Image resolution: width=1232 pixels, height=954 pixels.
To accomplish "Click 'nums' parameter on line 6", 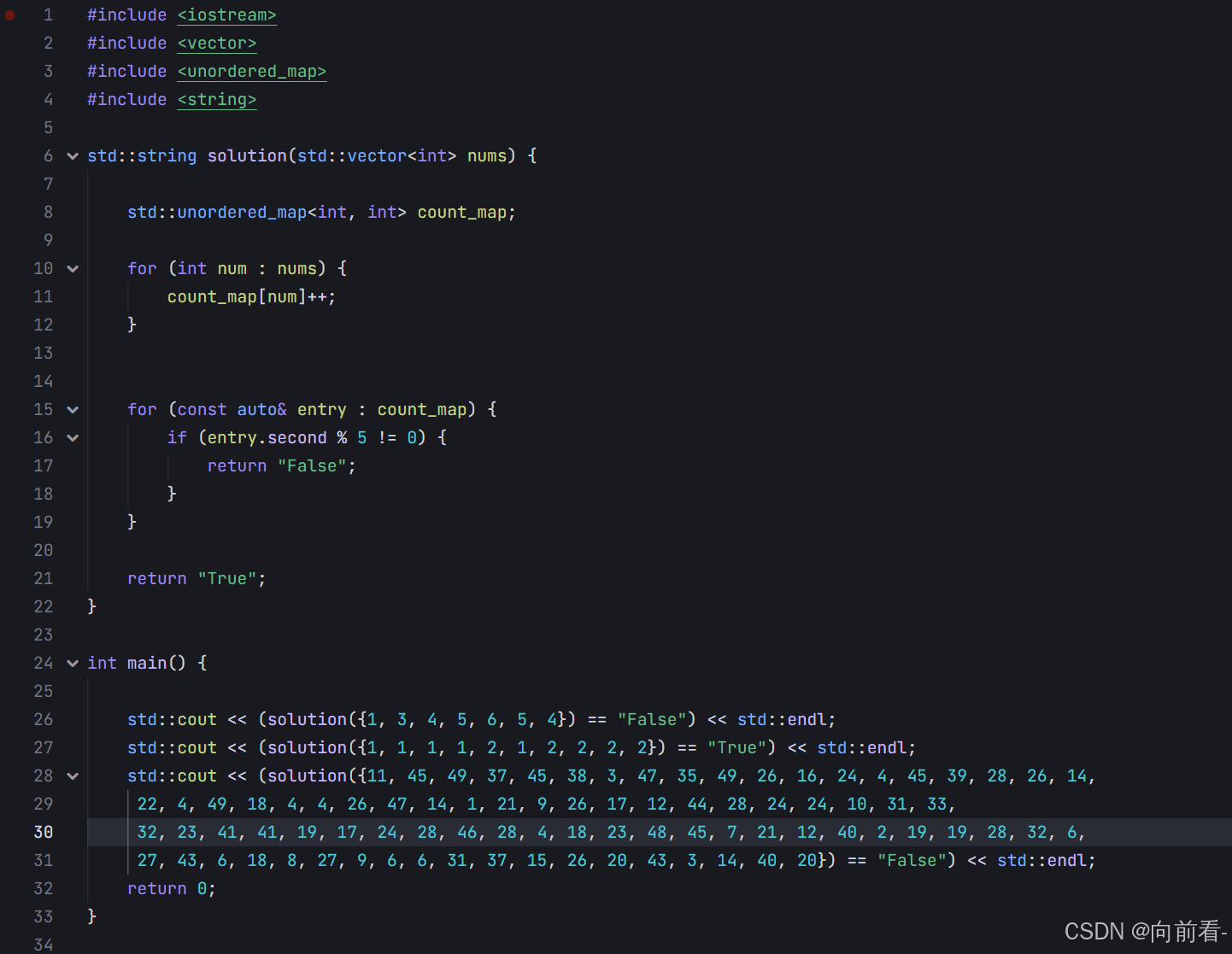I will [x=487, y=156].
